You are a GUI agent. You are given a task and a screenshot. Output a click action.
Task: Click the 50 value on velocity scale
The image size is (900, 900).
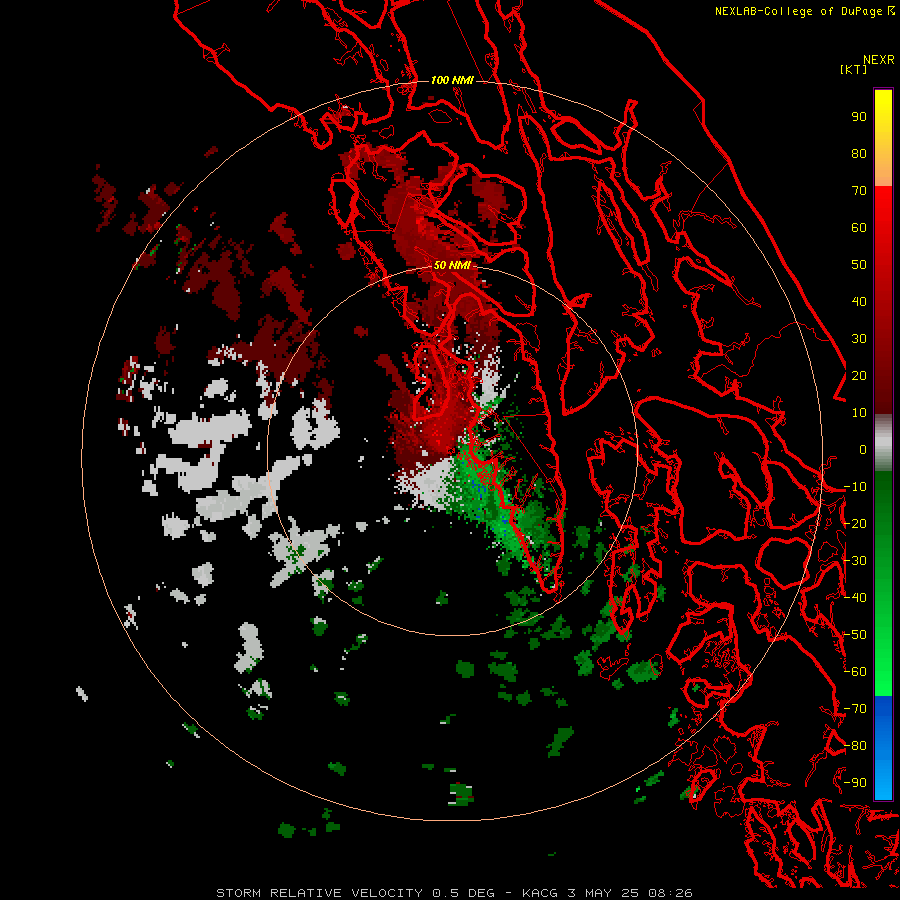859,265
